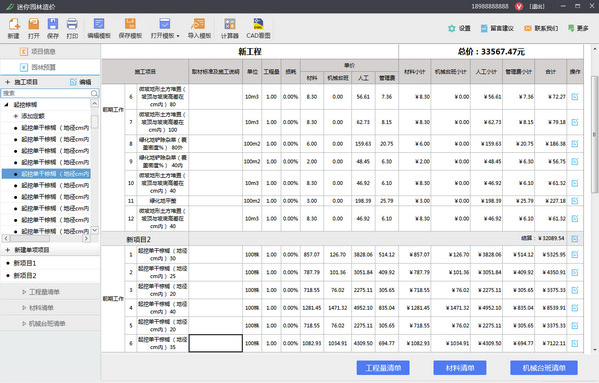Click the blue 材料清单 button
The image size is (599, 383).
click(x=460, y=368)
